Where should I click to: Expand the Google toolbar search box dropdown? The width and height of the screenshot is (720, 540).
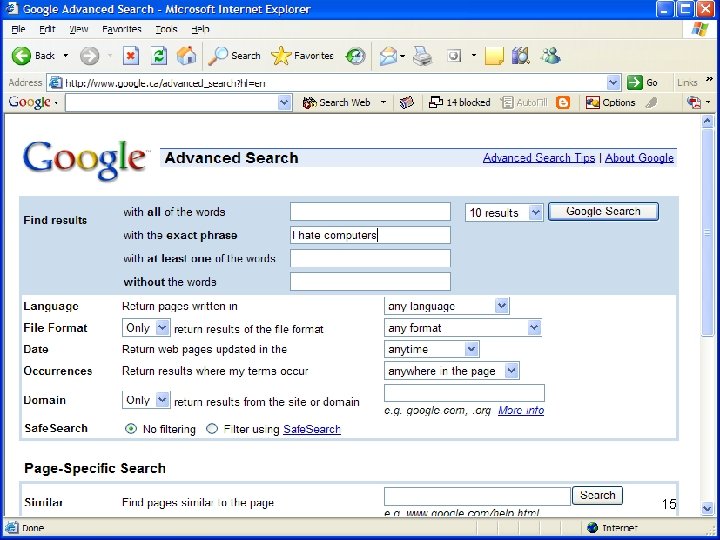click(284, 102)
